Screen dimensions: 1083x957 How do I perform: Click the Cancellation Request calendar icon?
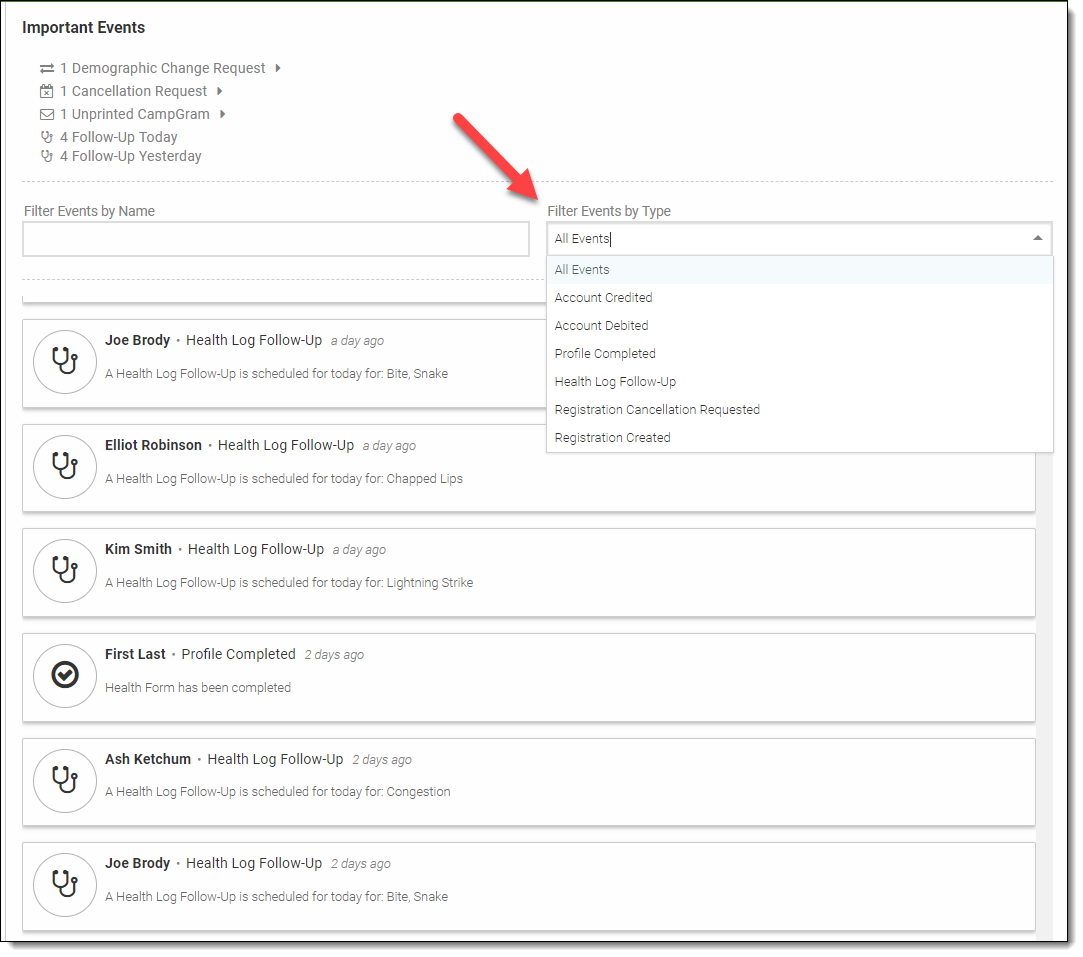(47, 92)
